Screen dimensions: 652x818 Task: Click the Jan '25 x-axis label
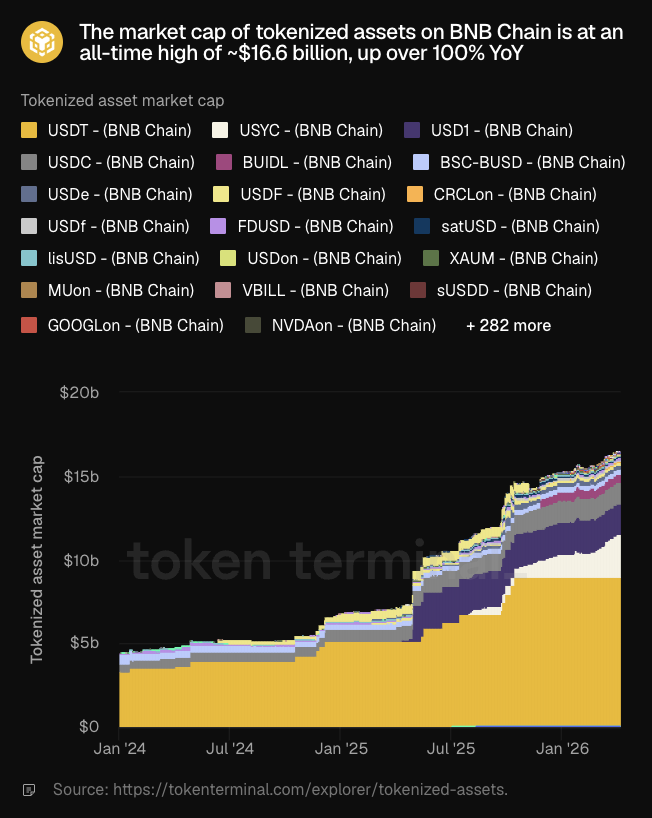pos(343,747)
